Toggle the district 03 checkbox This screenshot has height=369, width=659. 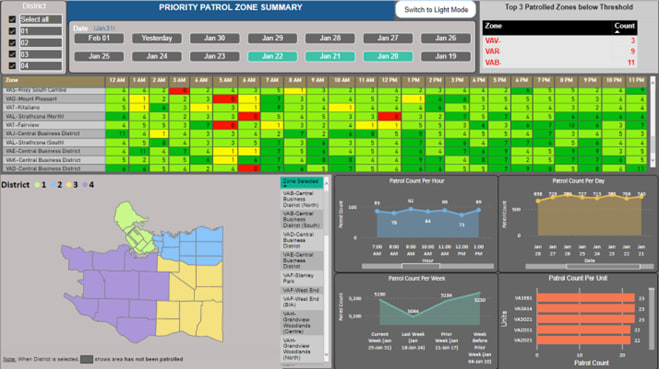12,54
